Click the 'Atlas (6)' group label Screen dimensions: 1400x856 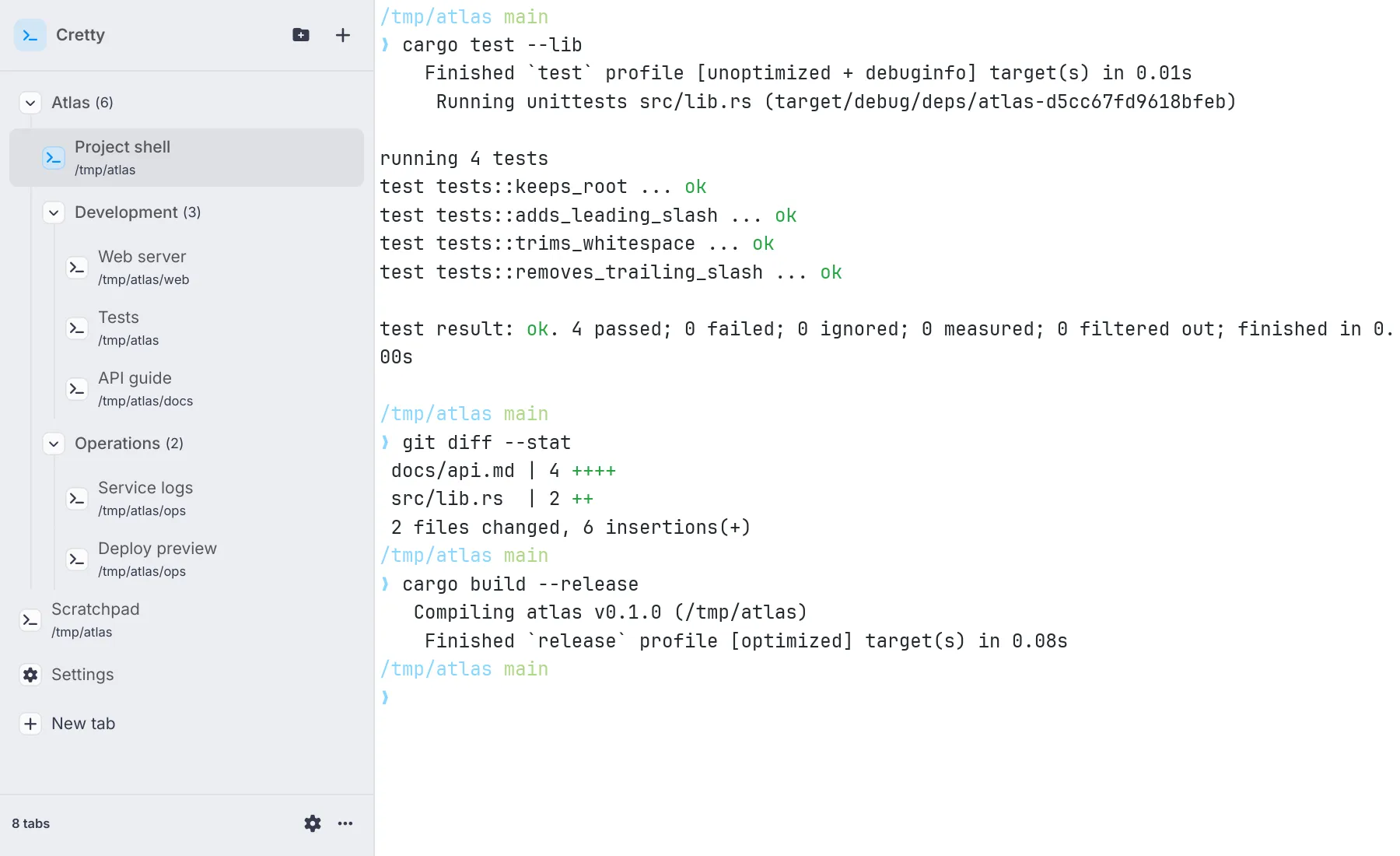click(82, 103)
